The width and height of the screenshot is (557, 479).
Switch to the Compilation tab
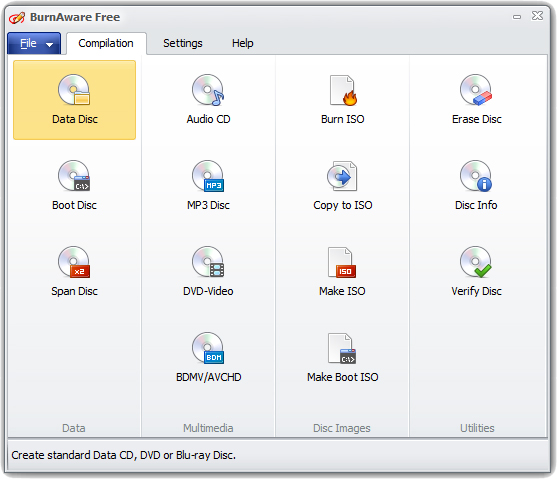(x=106, y=43)
